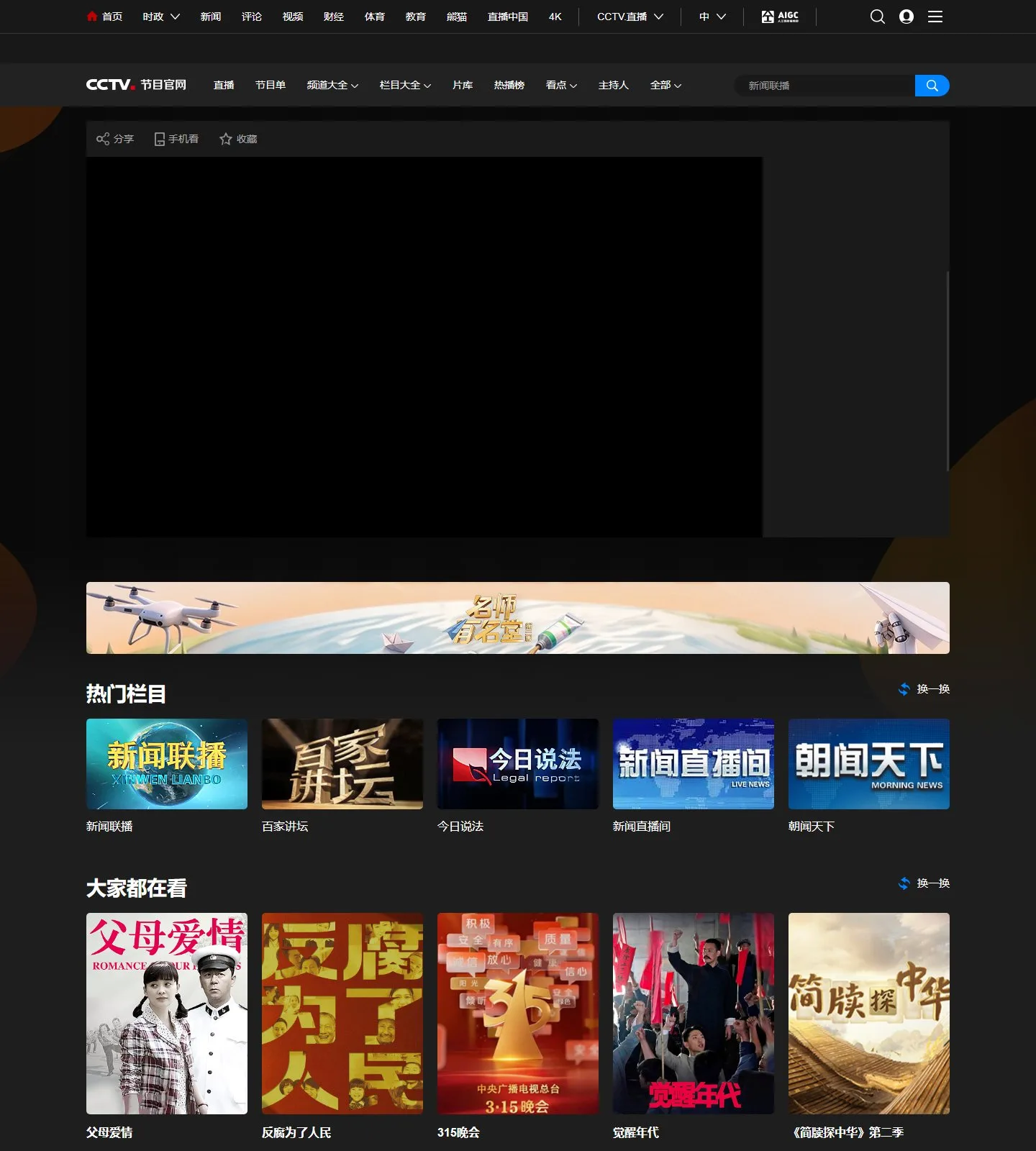Open the 直播中国 top menu item
Viewport: 1036px width, 1151px height.
tap(508, 17)
